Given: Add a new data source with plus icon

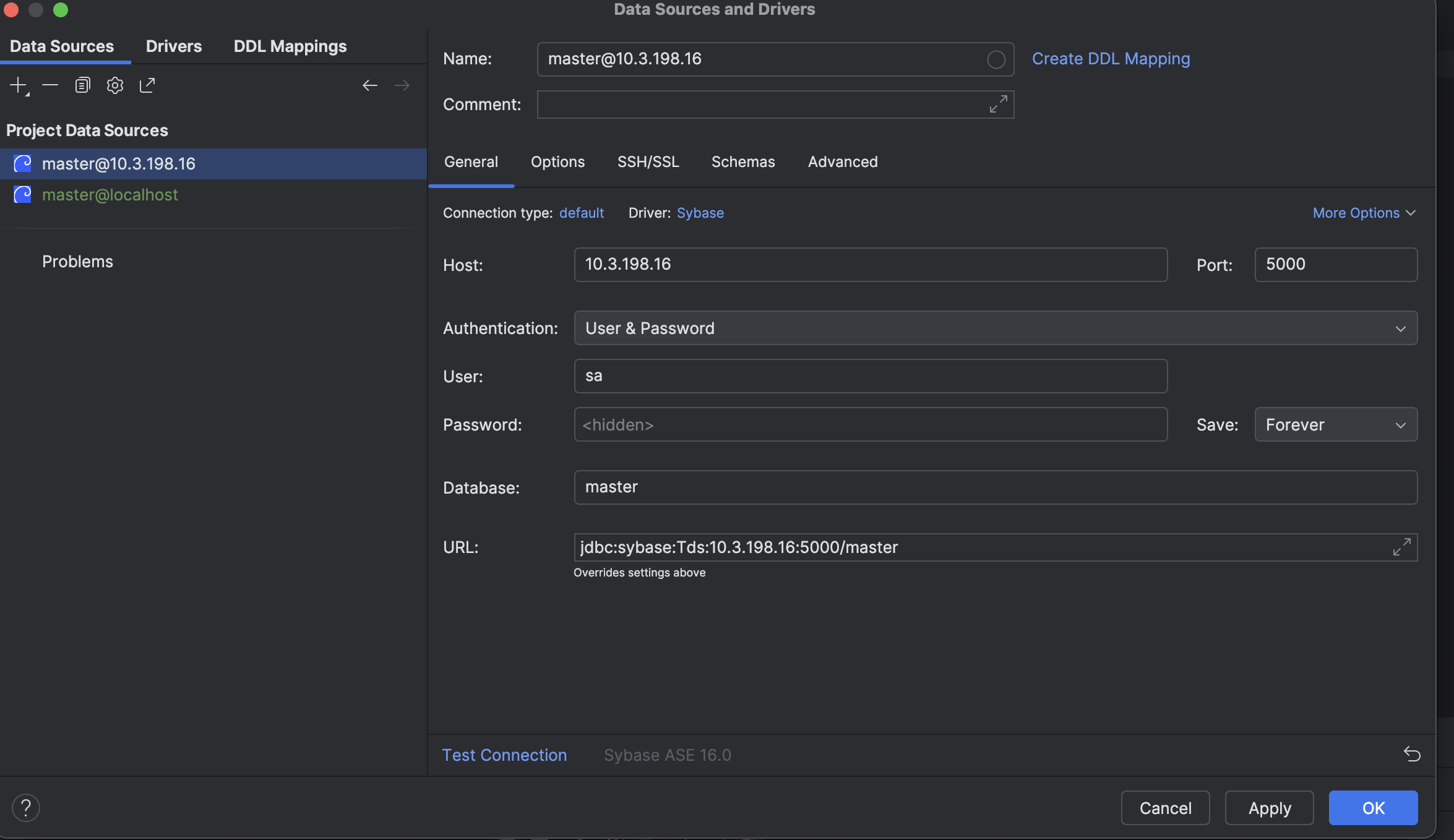Looking at the screenshot, I should 19,85.
